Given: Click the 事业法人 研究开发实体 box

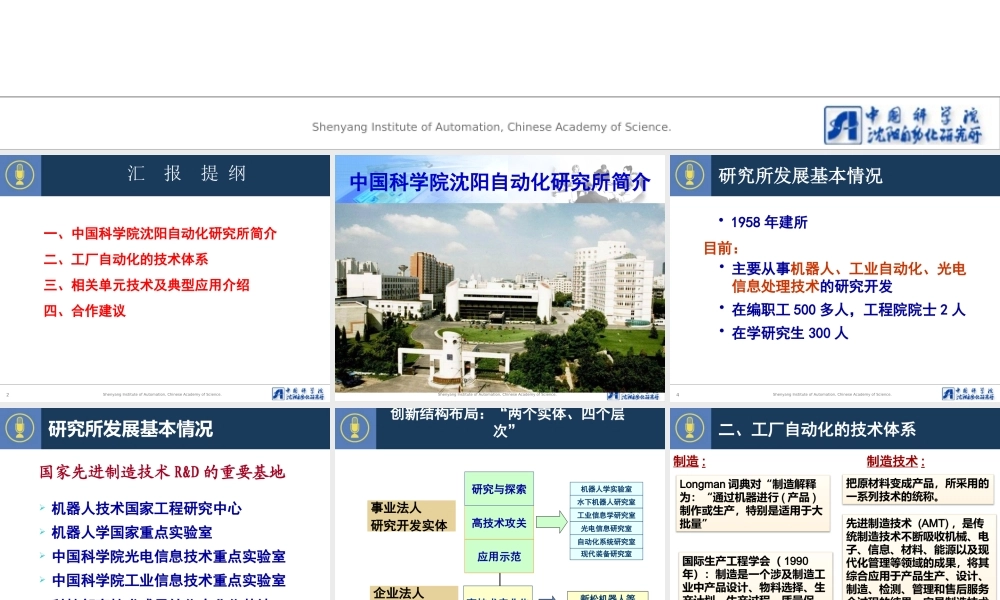Looking at the screenshot, I should (411, 516).
